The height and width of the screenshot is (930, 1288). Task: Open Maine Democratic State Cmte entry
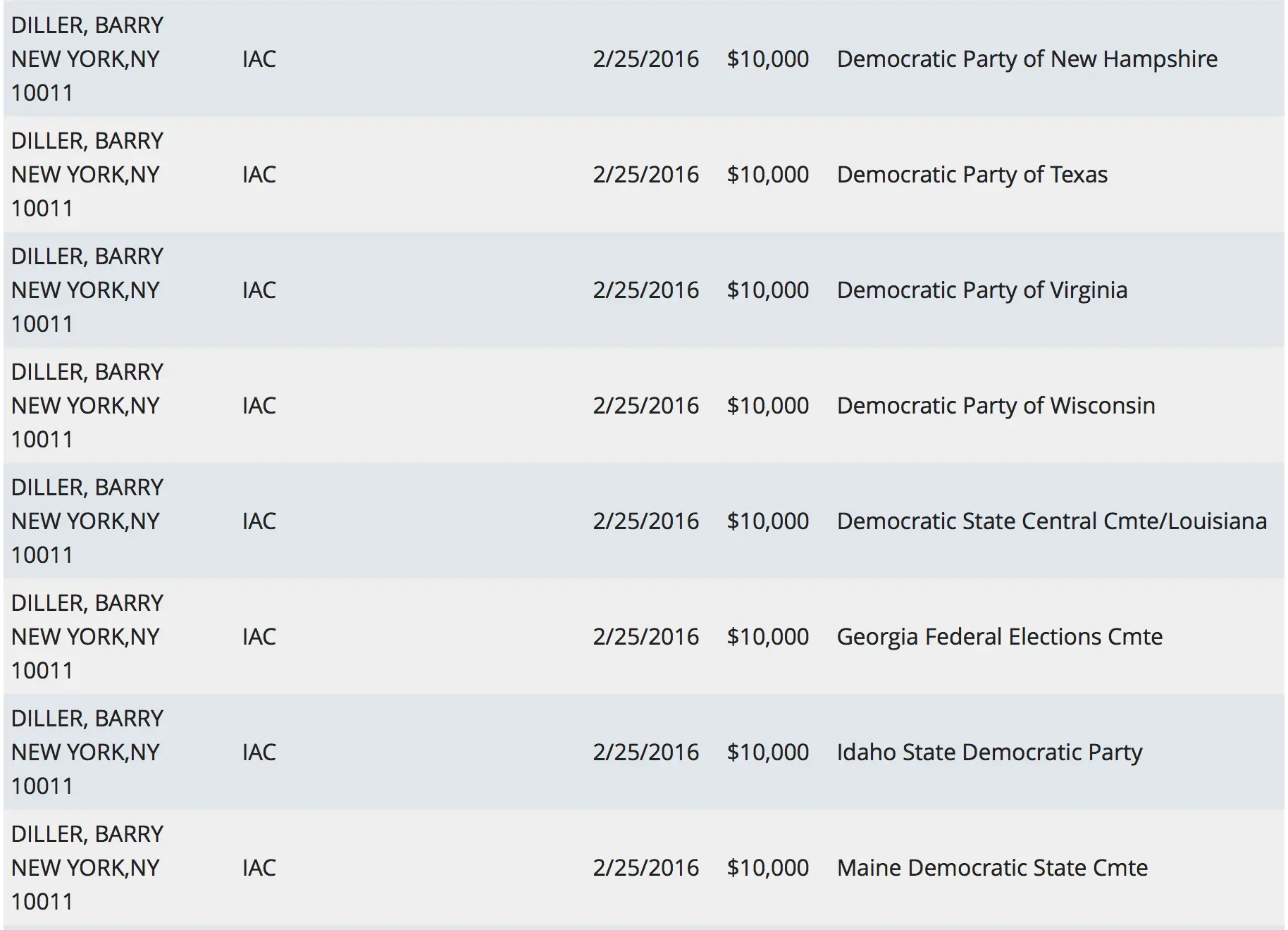(992, 868)
